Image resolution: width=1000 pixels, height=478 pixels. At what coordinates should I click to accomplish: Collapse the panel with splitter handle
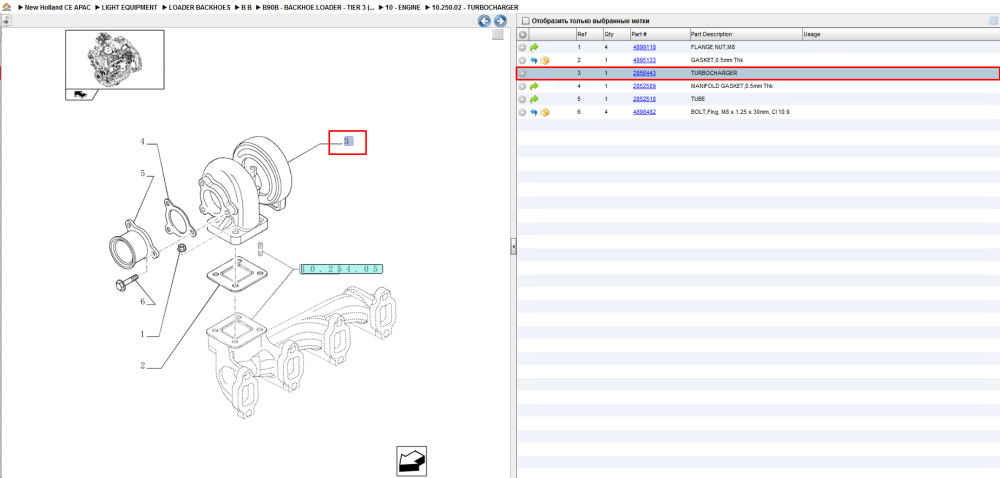coord(513,247)
